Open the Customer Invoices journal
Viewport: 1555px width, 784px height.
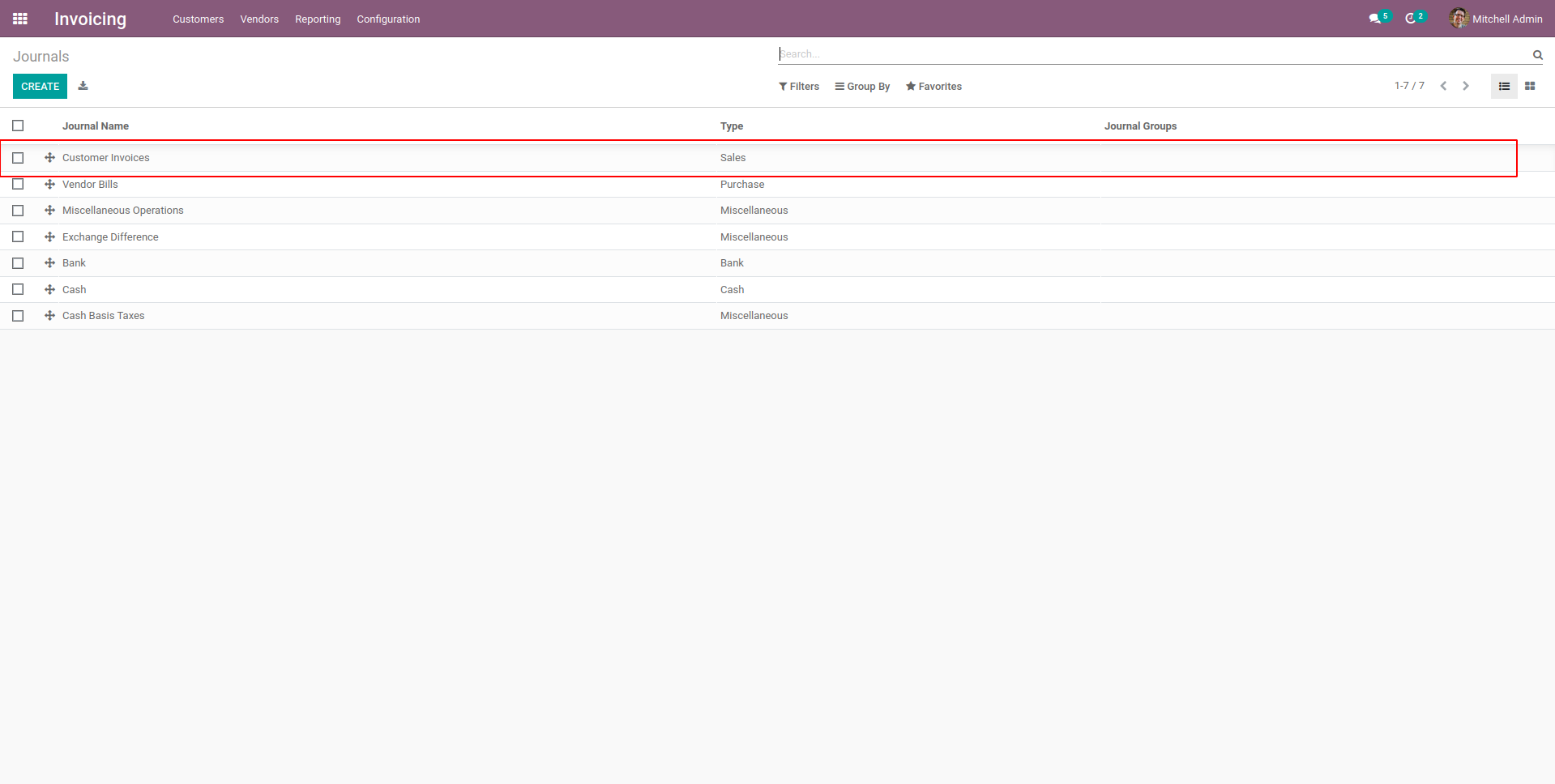click(x=106, y=158)
